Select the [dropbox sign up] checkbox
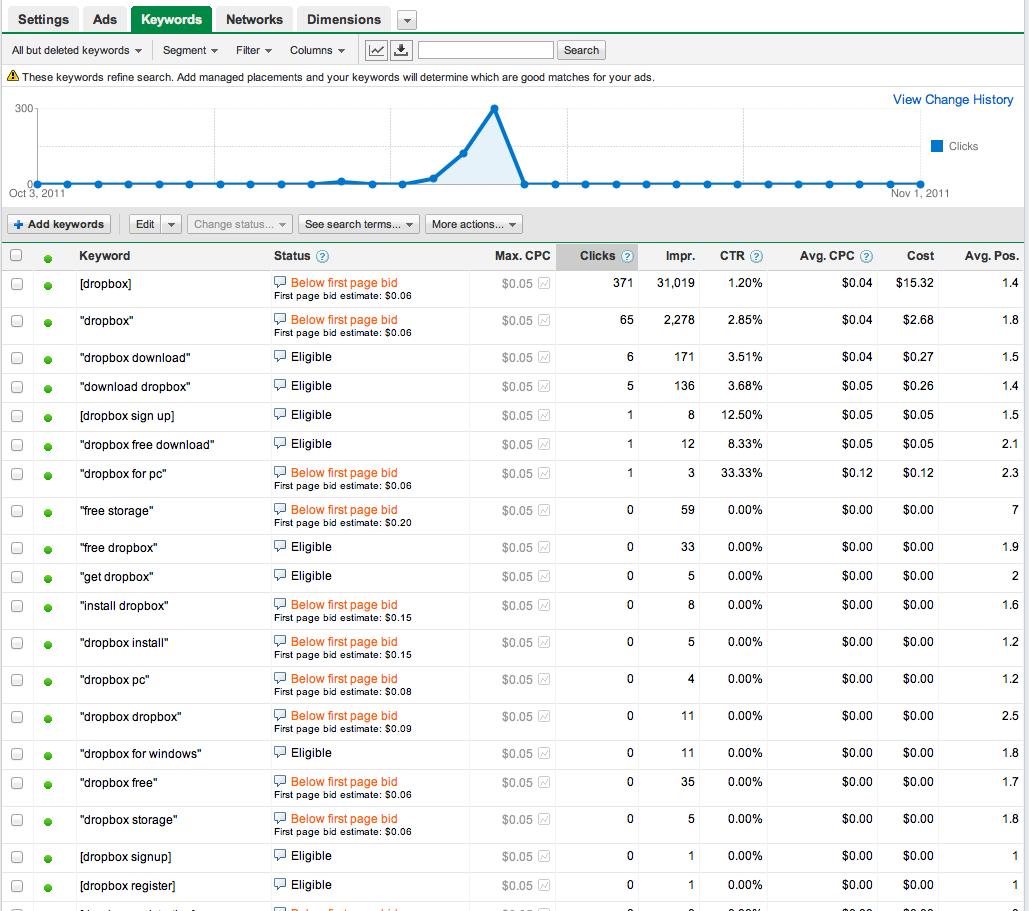The width and height of the screenshot is (1029, 911). [x=17, y=416]
